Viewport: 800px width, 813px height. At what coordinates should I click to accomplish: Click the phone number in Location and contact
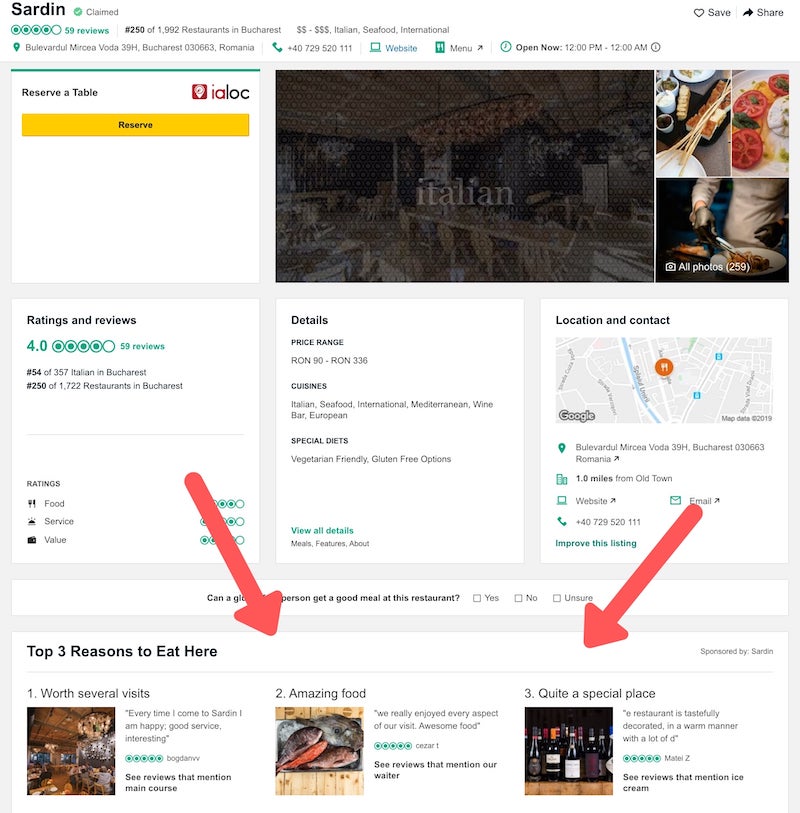pyautogui.click(x=608, y=522)
